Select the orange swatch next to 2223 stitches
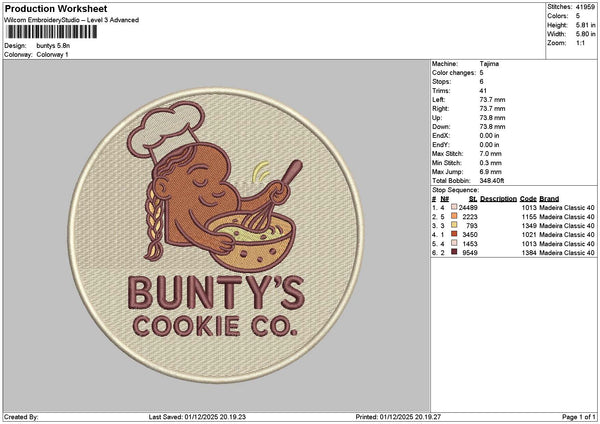Image resolution: width=600 pixels, height=424 pixels. click(x=454, y=216)
